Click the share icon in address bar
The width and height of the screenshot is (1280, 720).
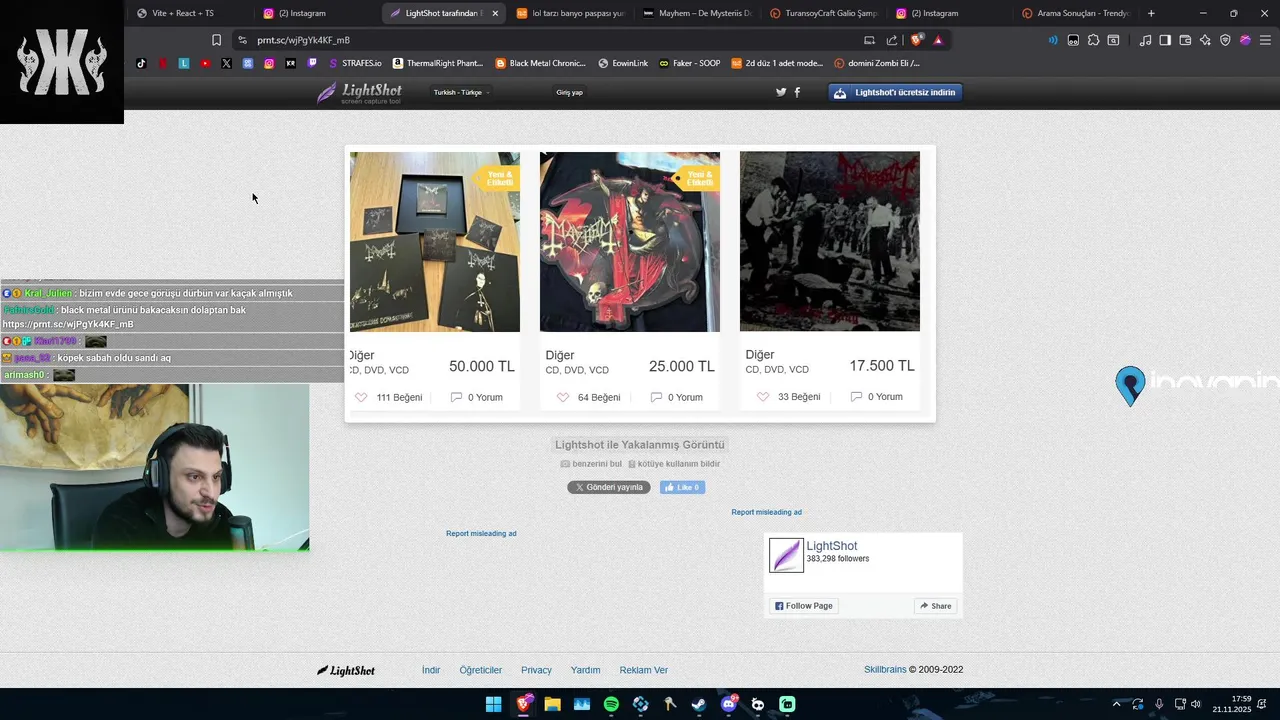point(892,40)
